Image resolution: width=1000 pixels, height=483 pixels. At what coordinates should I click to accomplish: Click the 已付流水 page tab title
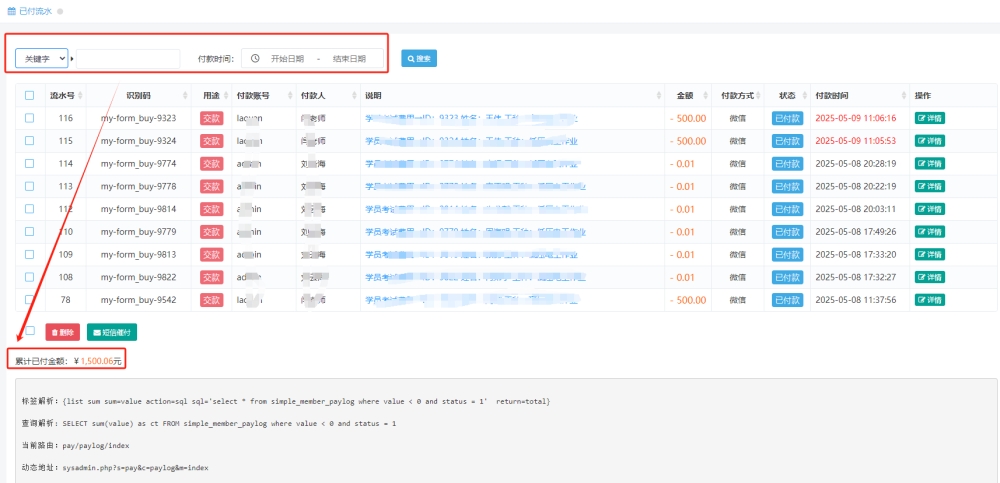(36, 11)
